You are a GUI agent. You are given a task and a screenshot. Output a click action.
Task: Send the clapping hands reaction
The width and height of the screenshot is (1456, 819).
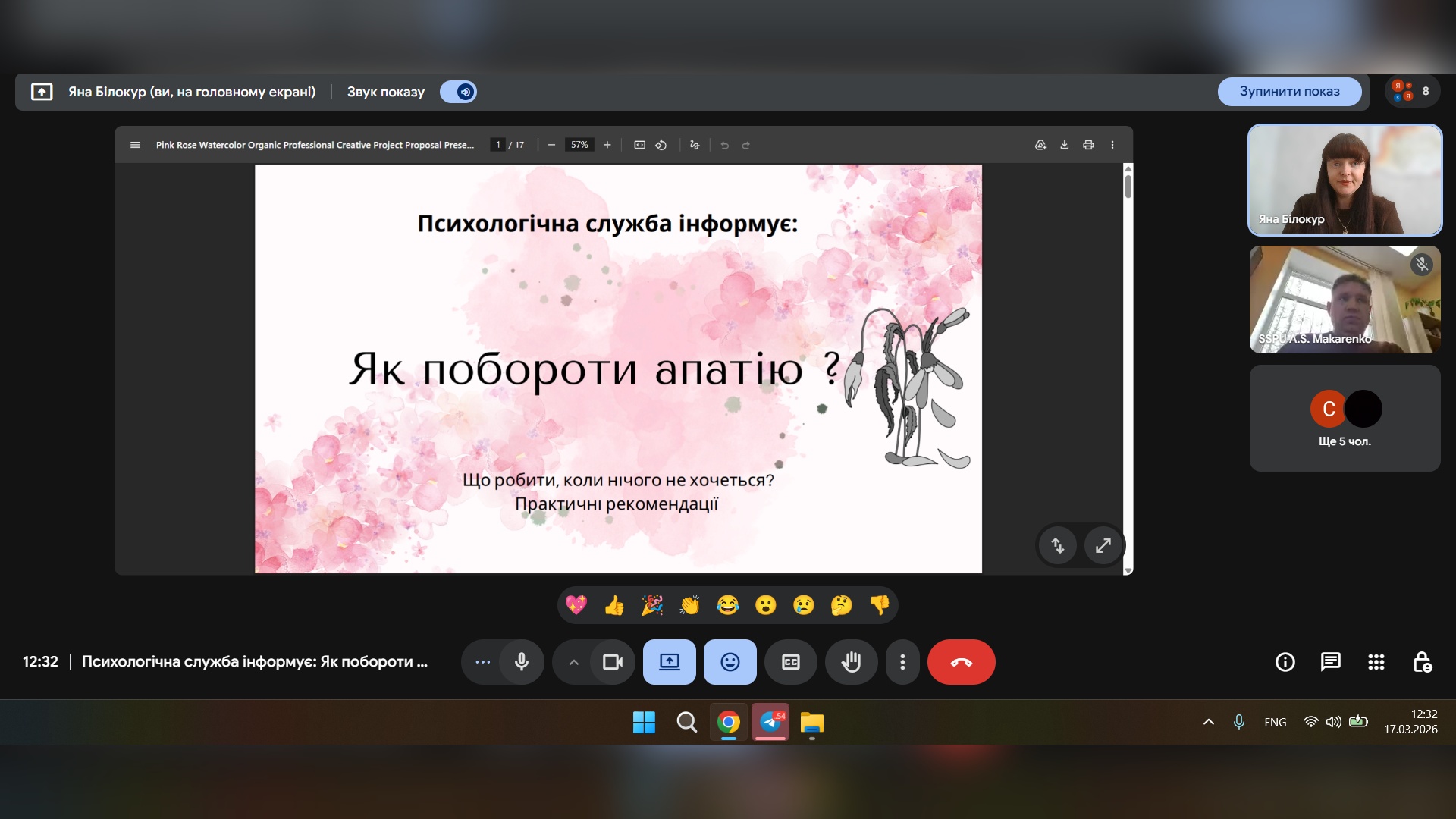coord(689,605)
